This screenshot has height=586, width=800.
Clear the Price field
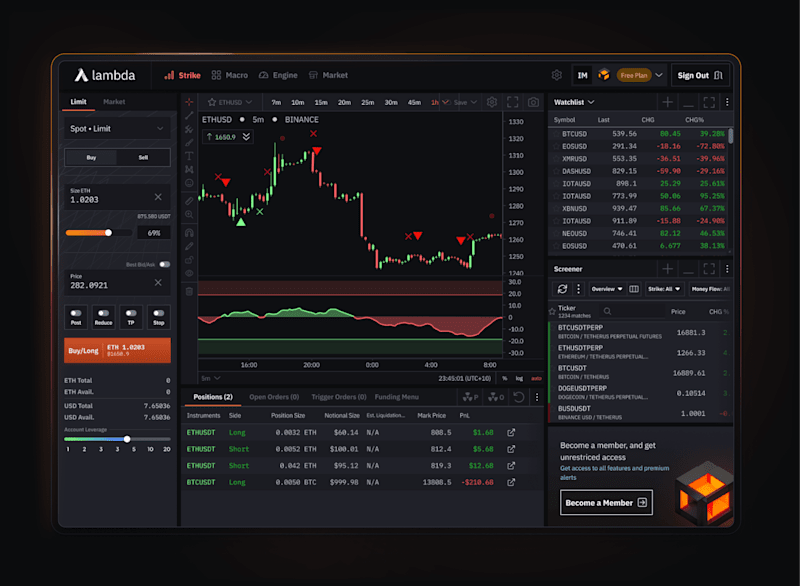pos(158,283)
